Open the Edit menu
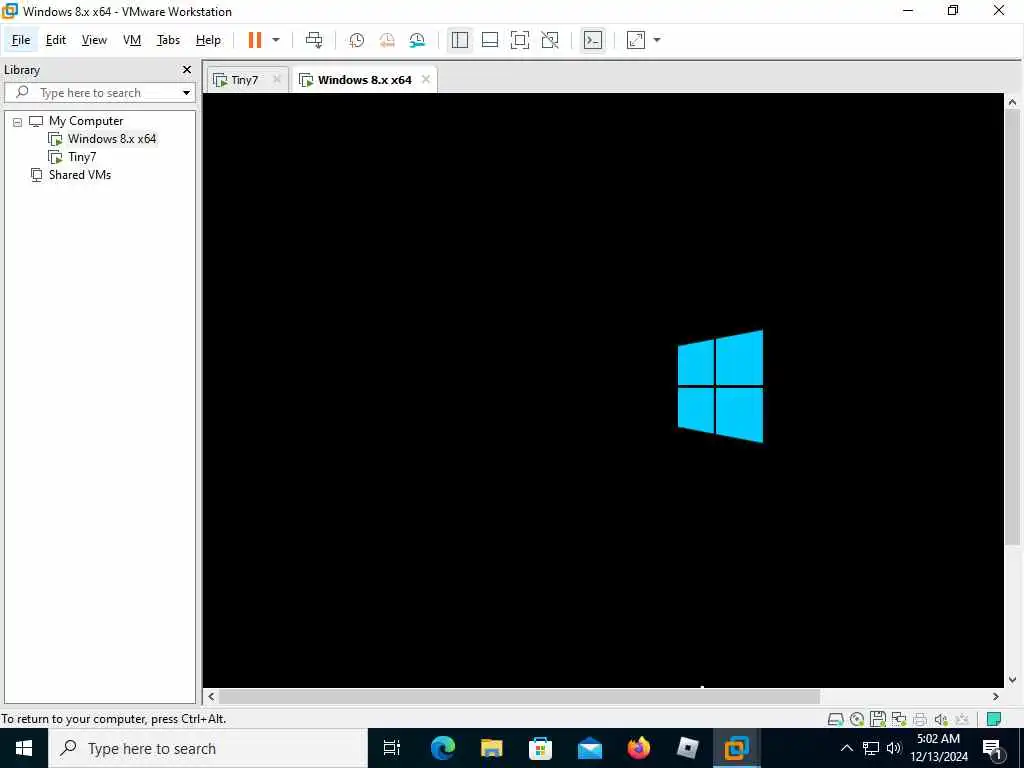The height and width of the screenshot is (768, 1024). 56,40
